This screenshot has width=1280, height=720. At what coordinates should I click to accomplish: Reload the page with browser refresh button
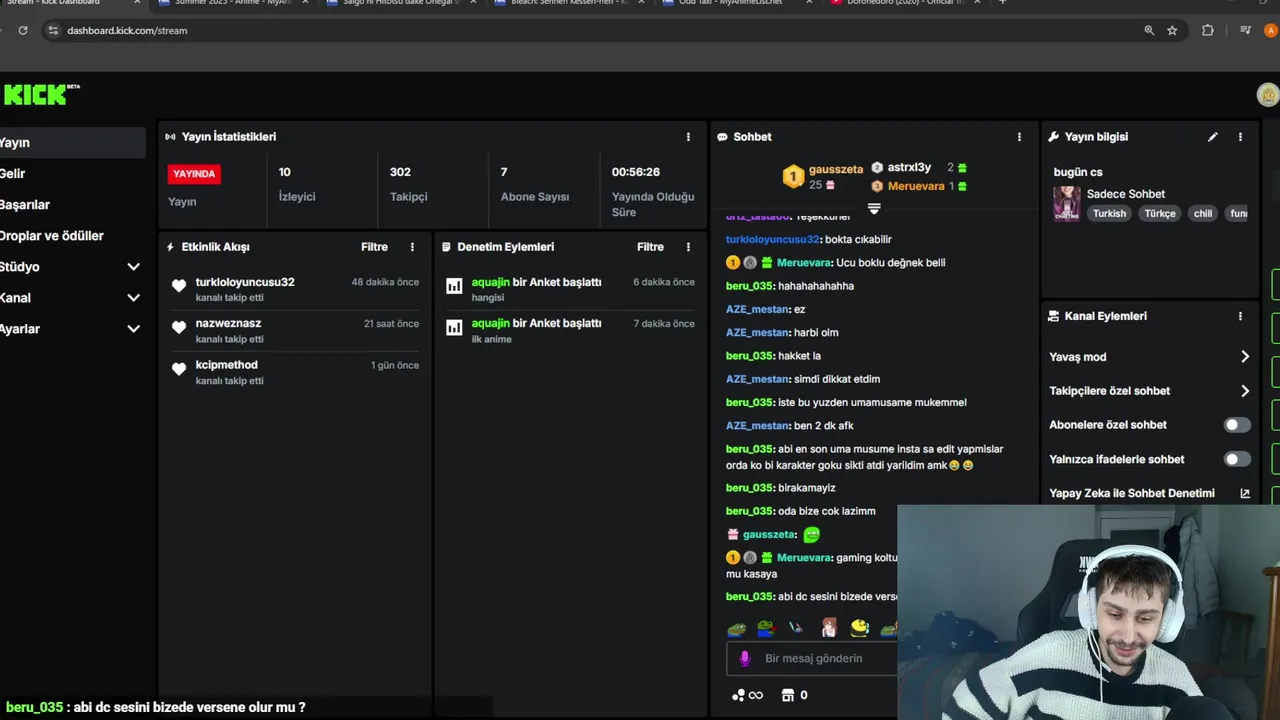coord(23,30)
